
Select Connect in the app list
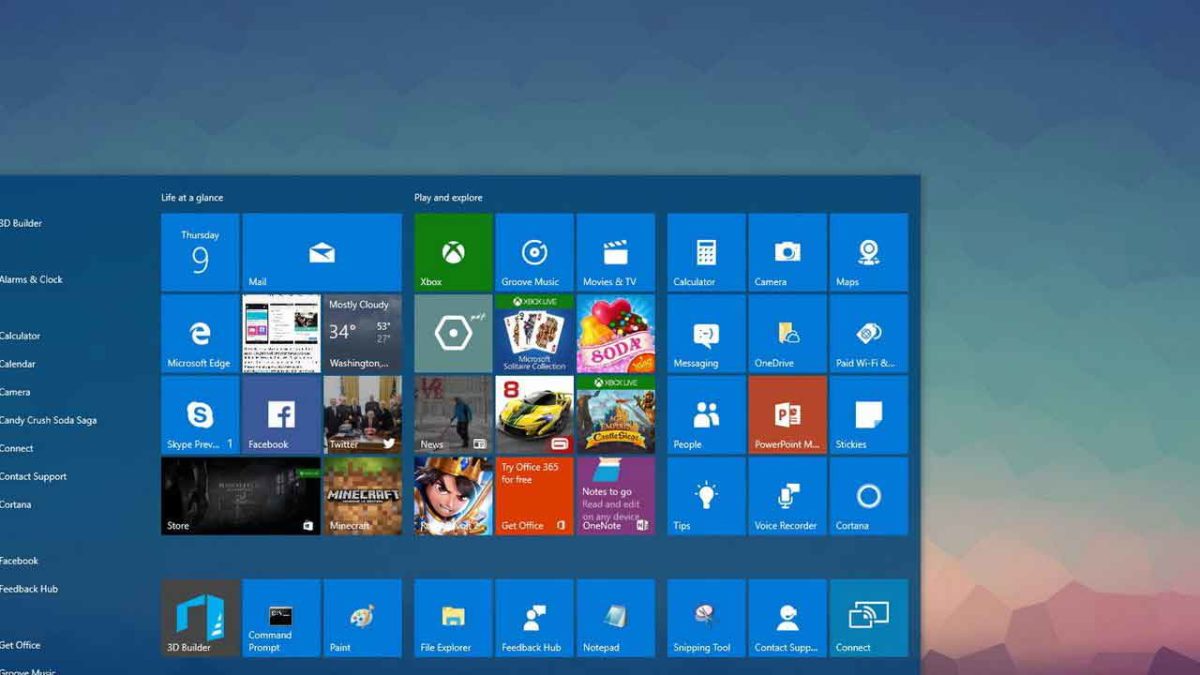(17, 448)
